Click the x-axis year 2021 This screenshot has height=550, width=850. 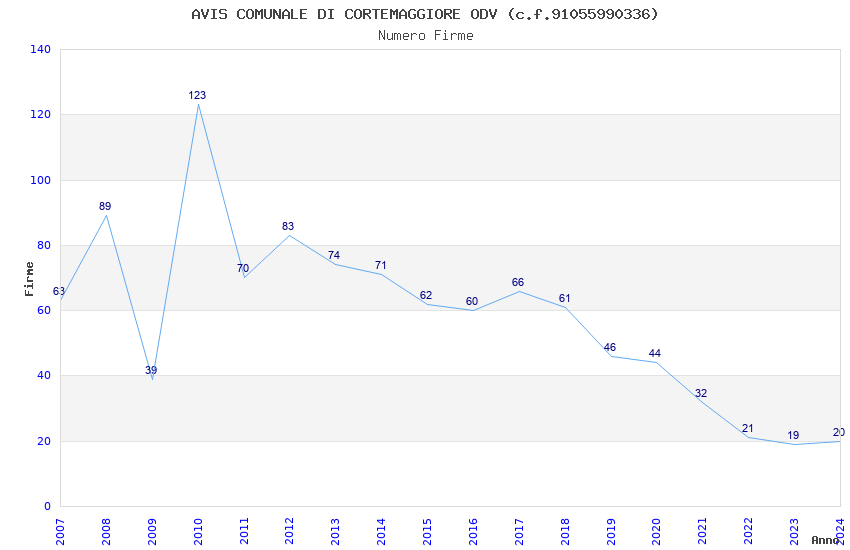click(x=702, y=532)
